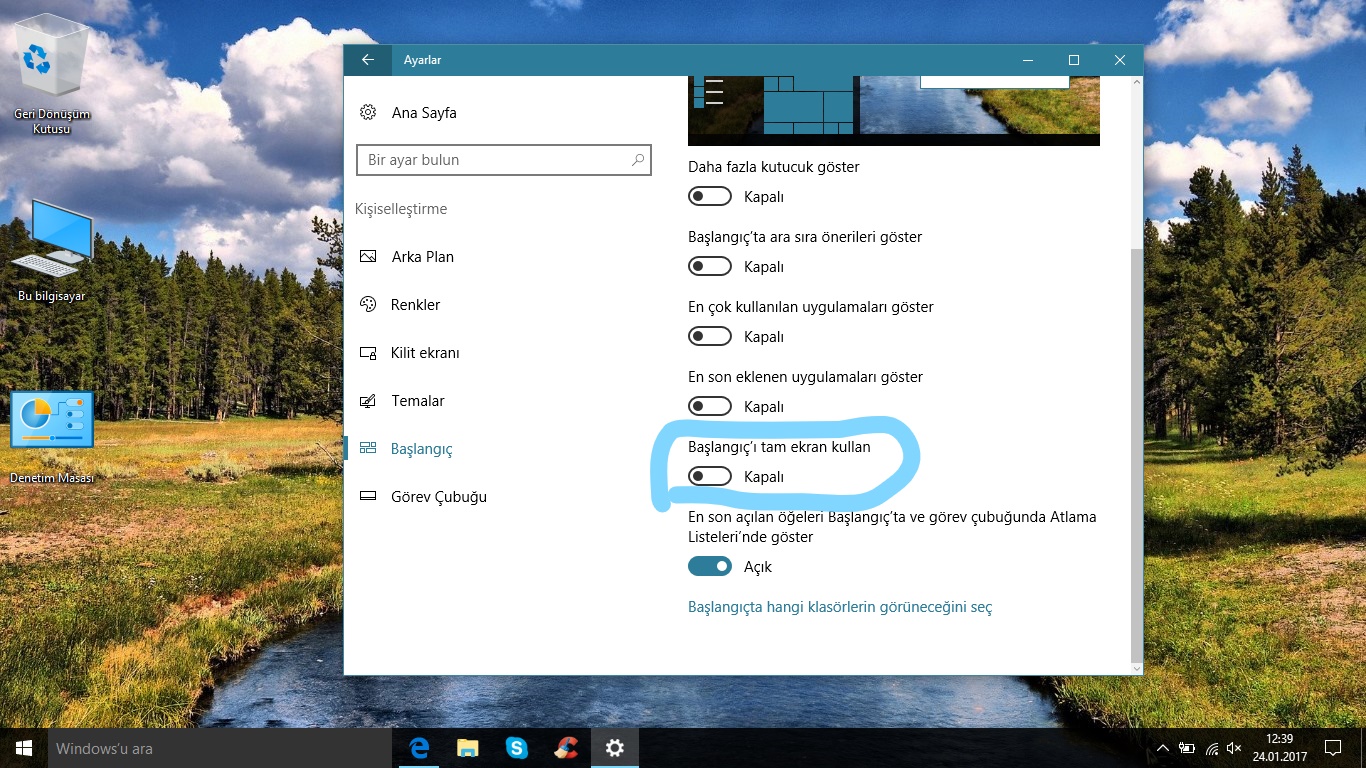
Task: Close the Ayarlar window
Action: pos(1120,60)
